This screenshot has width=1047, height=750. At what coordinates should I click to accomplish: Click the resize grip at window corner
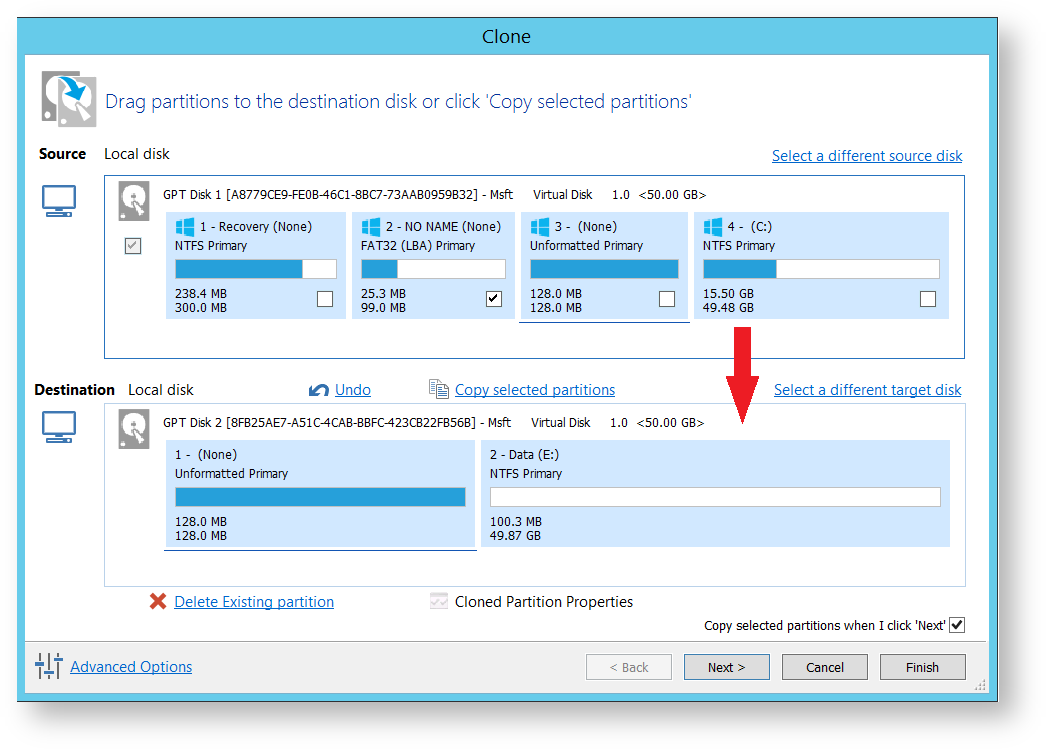(x=980, y=685)
